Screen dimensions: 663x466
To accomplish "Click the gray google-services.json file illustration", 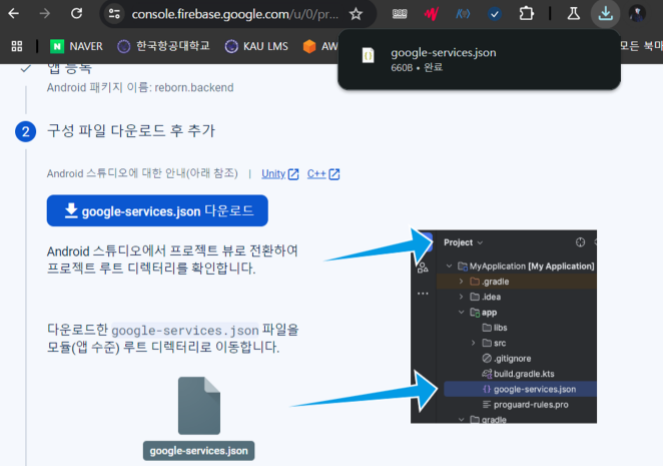I will pos(199,406).
